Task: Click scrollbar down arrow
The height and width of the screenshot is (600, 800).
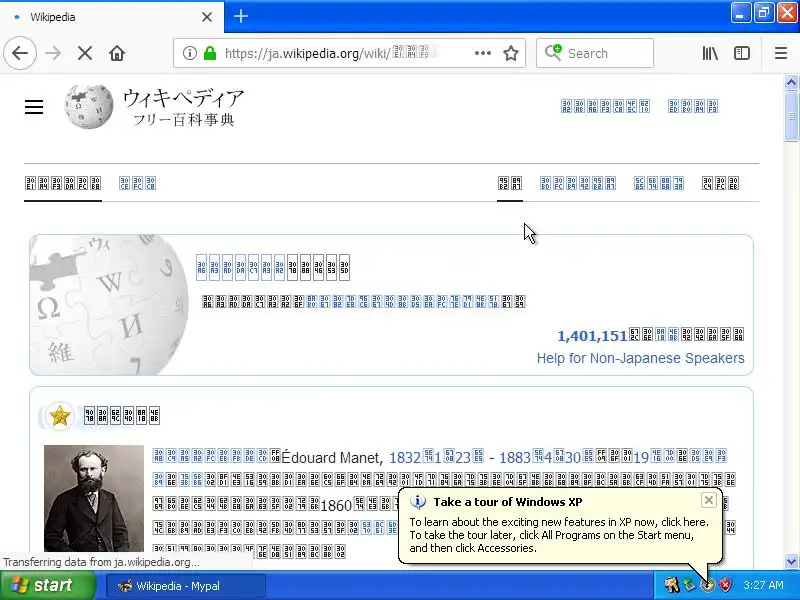Action: 791,561
